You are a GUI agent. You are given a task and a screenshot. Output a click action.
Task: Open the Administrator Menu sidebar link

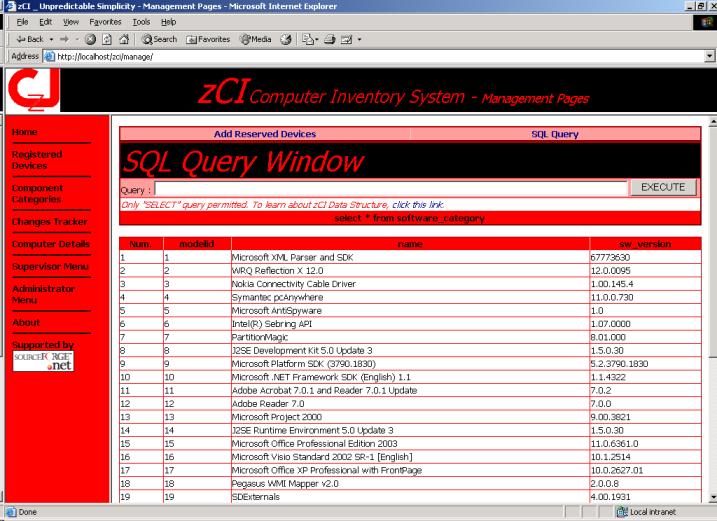point(43,295)
